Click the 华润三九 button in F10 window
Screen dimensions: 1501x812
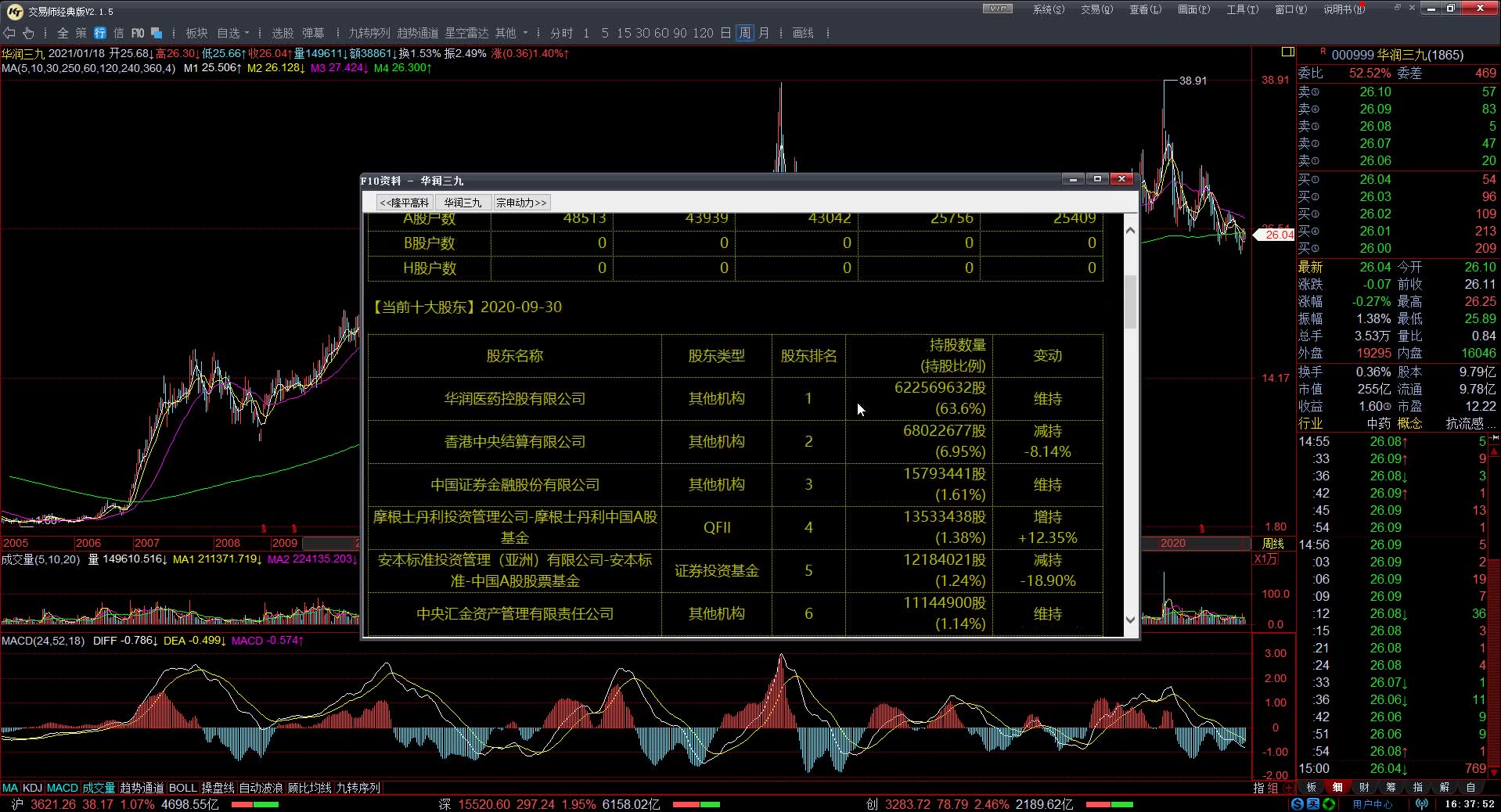pyautogui.click(x=463, y=203)
